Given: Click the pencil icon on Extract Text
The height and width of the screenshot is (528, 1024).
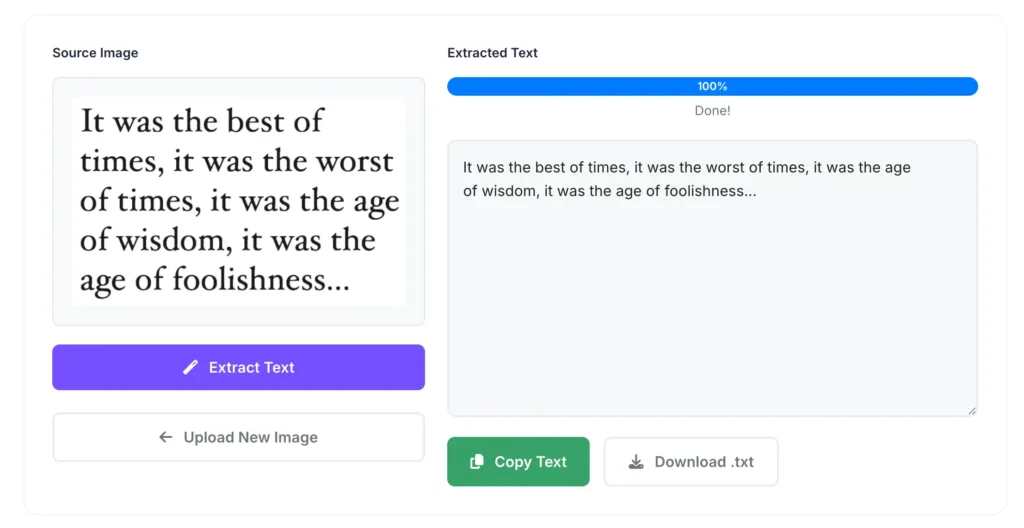Looking at the screenshot, I should (191, 367).
